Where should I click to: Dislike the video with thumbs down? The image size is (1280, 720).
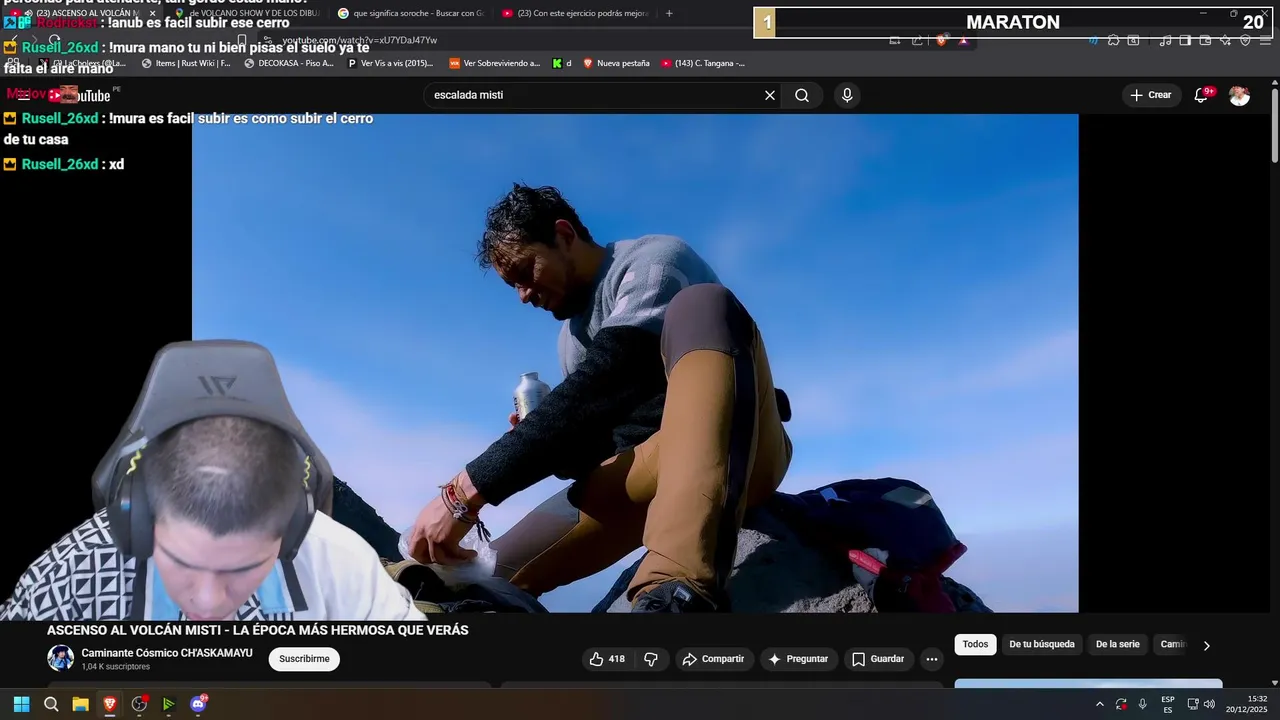click(x=651, y=659)
